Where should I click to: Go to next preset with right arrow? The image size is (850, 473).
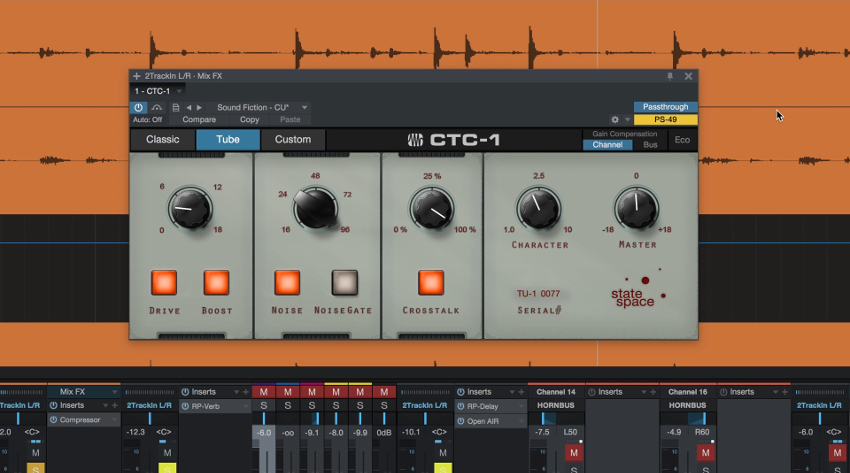199,107
